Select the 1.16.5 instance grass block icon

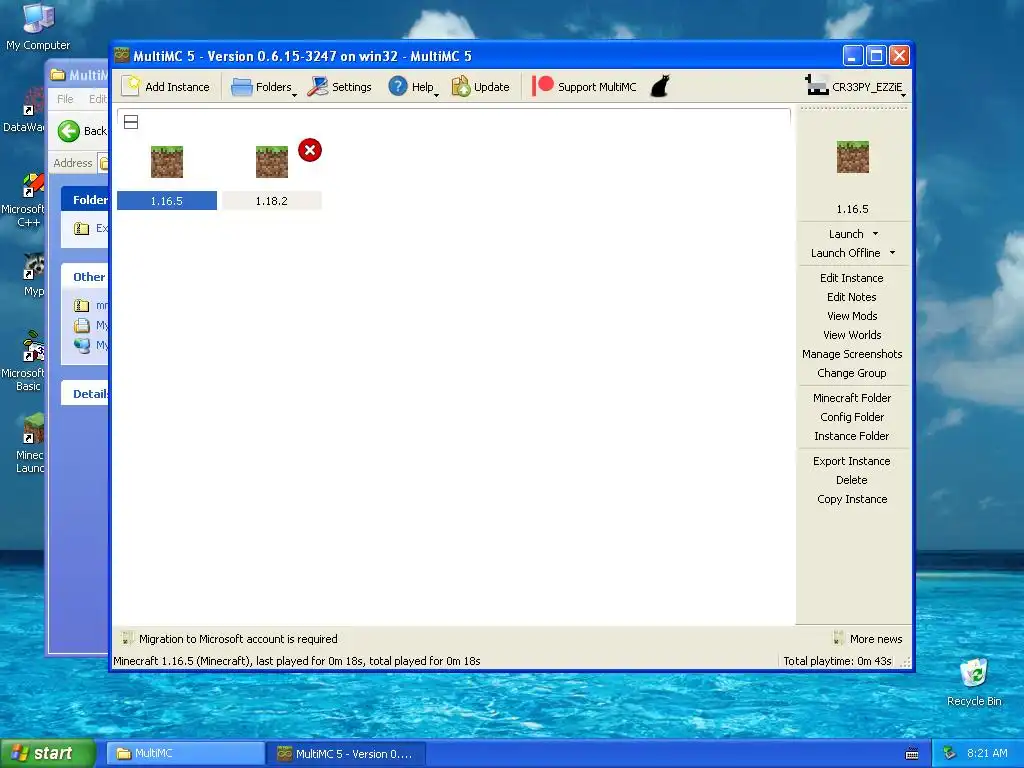pyautogui.click(x=167, y=161)
